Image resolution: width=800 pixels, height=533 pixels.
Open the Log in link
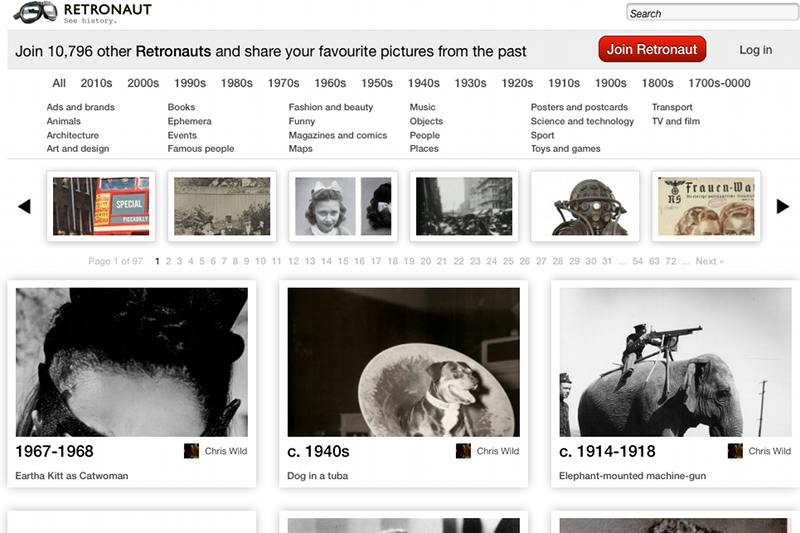[756, 50]
